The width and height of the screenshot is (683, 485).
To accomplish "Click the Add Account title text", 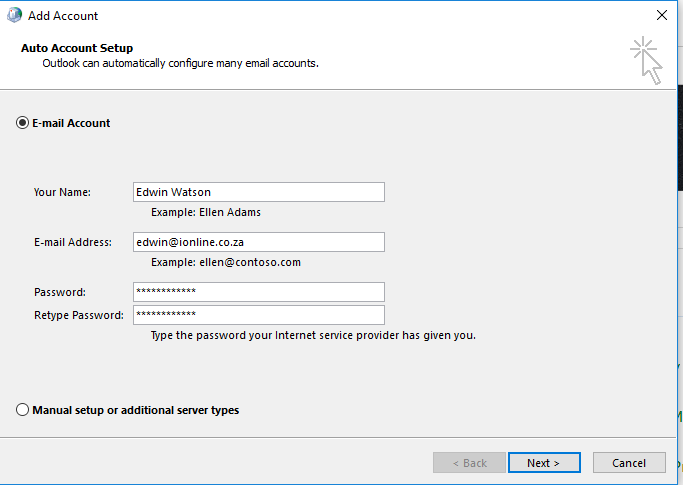I will (x=63, y=16).
